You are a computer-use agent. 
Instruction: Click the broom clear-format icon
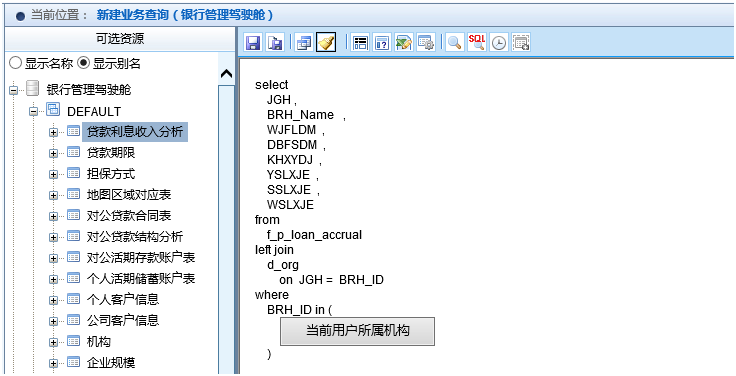point(326,43)
